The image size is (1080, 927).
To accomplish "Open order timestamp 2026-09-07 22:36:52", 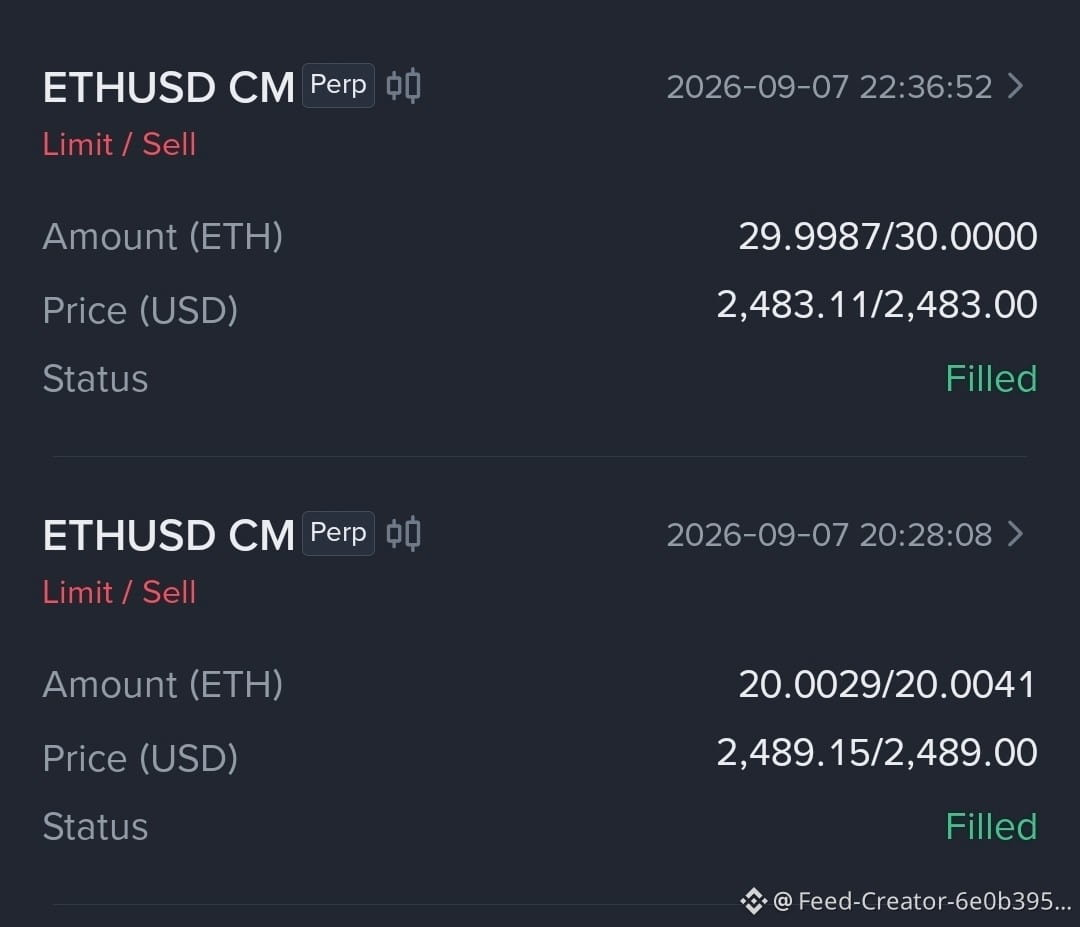I will [829, 87].
